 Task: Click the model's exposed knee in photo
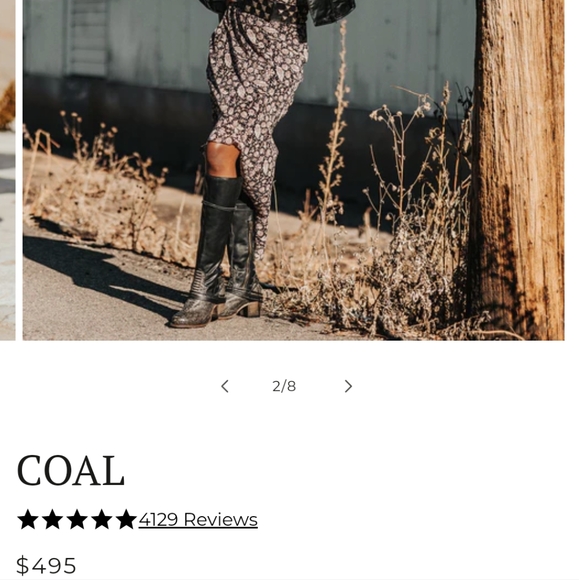click(222, 159)
